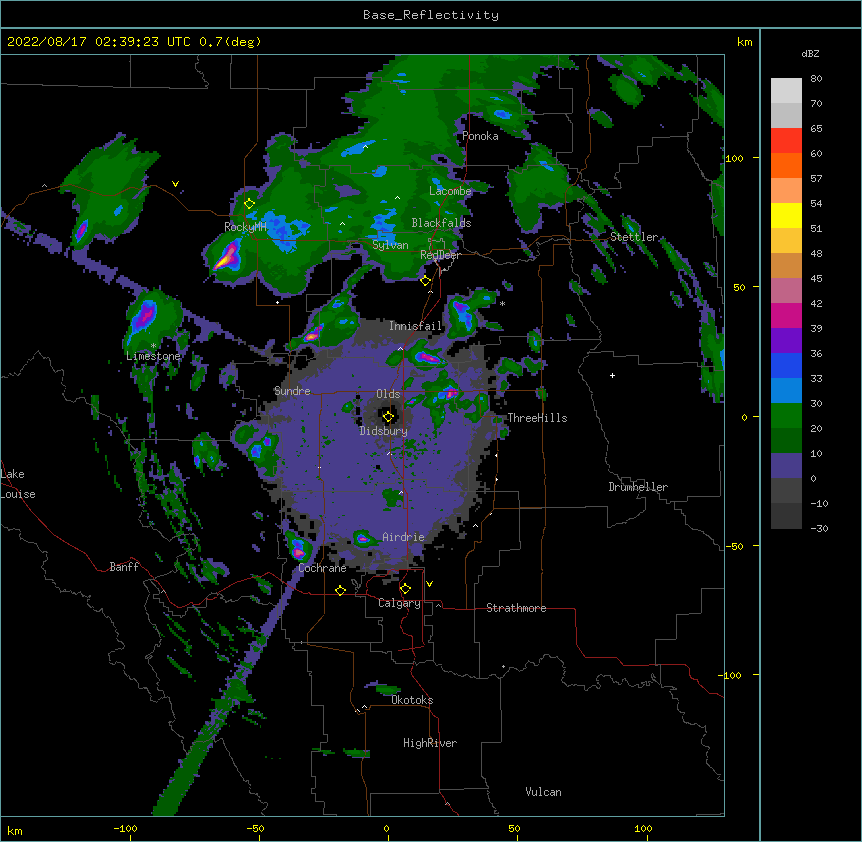Pick the bright green 20-30 dBZ legend swatch
Screen dimensions: 862x842
(786, 416)
